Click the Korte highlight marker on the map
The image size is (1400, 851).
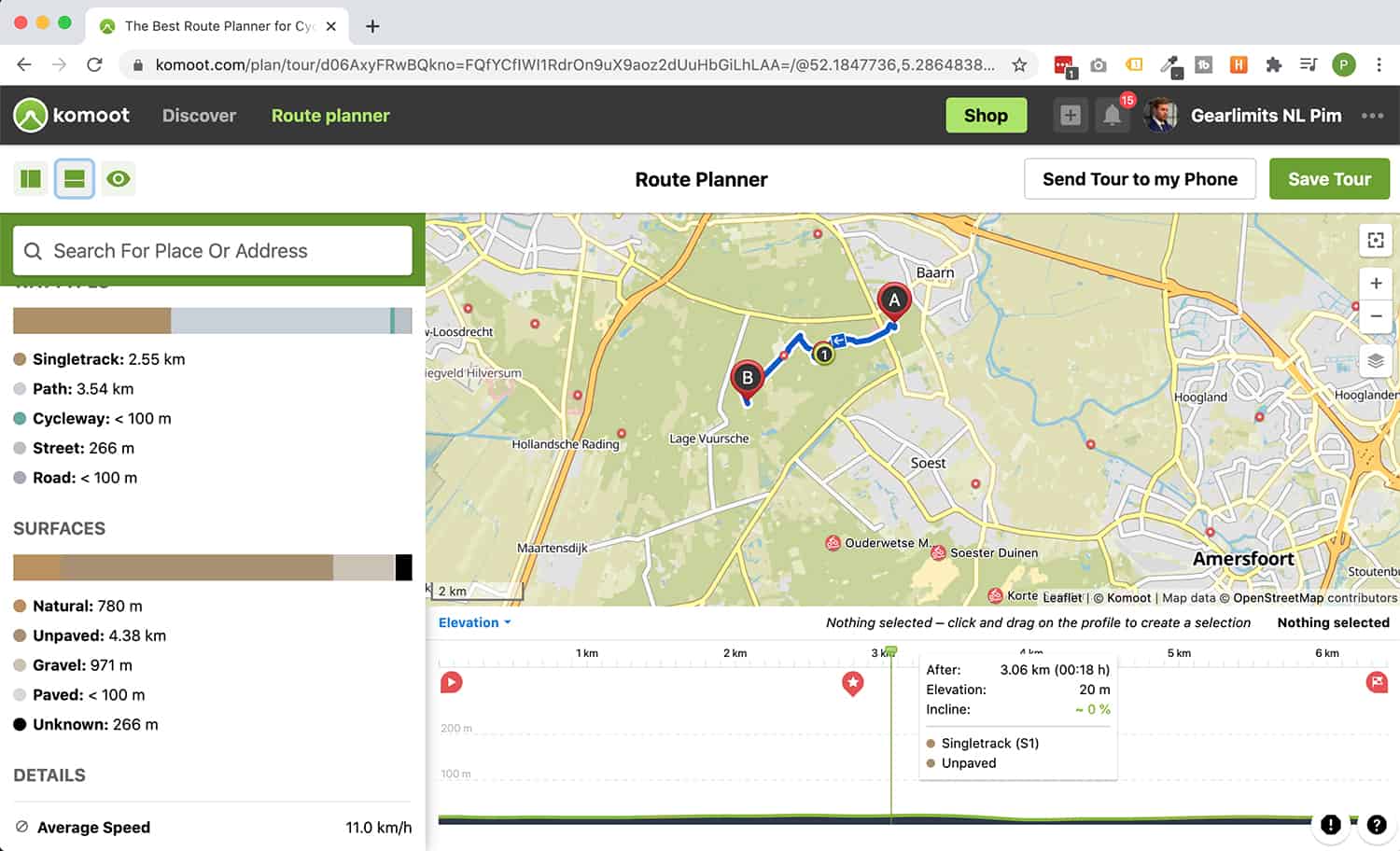point(995,595)
